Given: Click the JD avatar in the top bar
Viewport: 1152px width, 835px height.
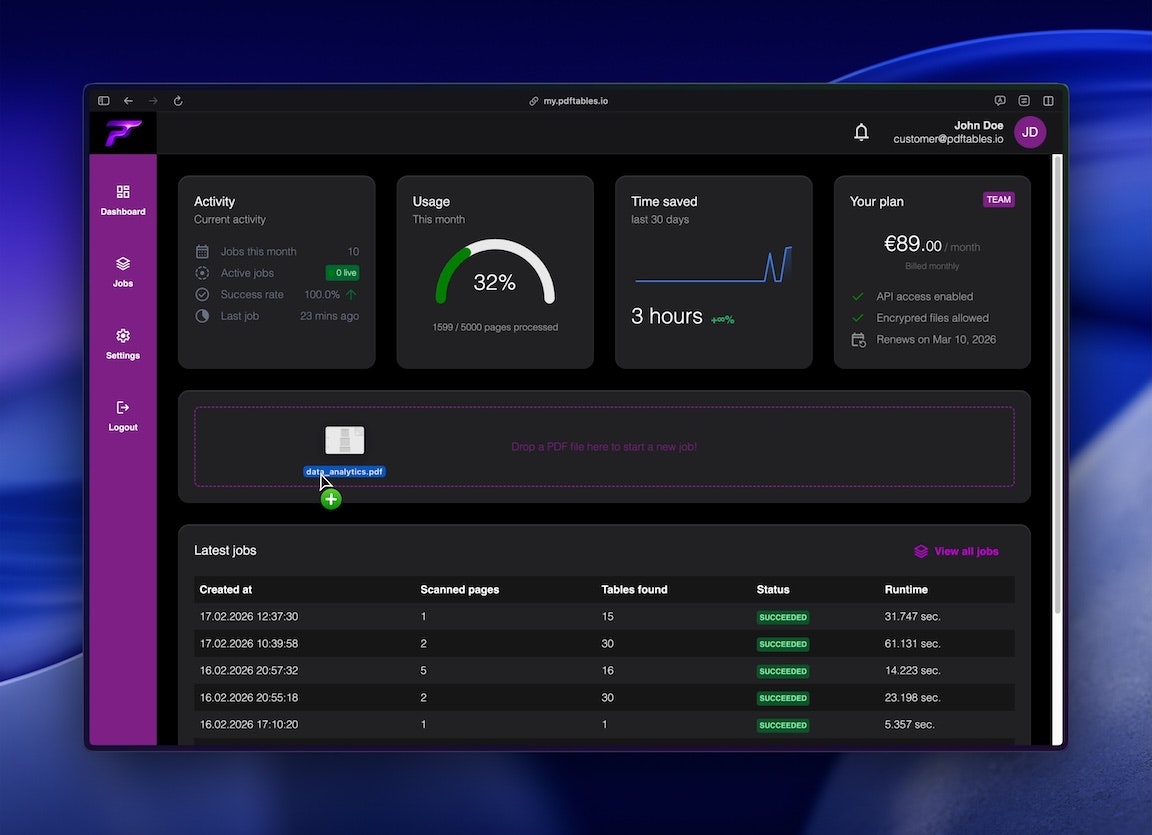Looking at the screenshot, I should 1030,131.
